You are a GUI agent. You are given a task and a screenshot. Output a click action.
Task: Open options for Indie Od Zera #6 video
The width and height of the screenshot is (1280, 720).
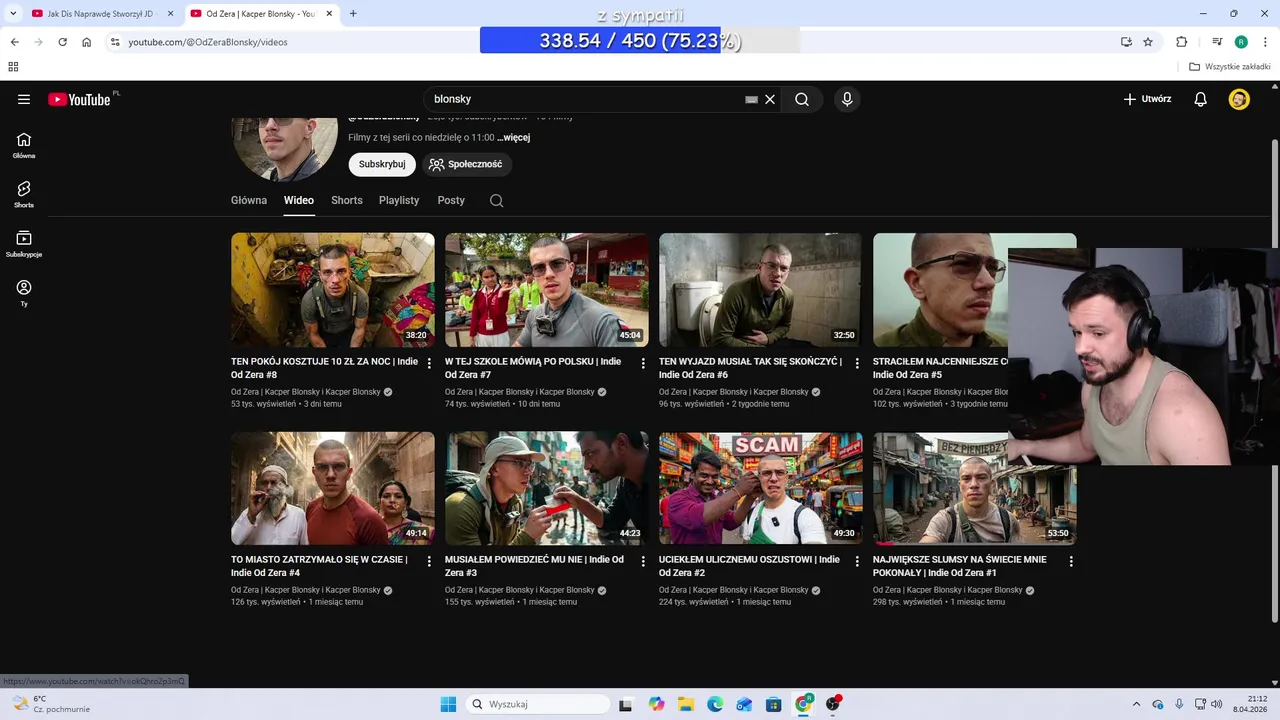coord(857,363)
